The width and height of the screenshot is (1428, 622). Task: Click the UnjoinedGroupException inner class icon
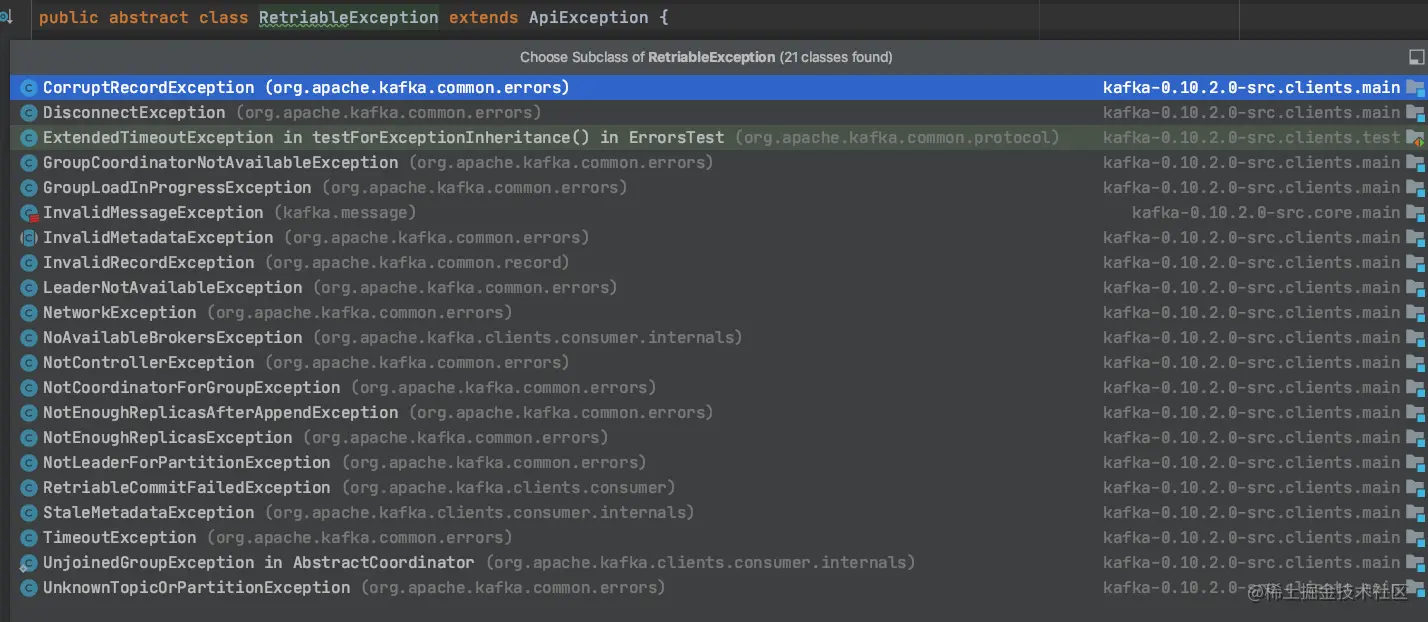tap(28, 563)
